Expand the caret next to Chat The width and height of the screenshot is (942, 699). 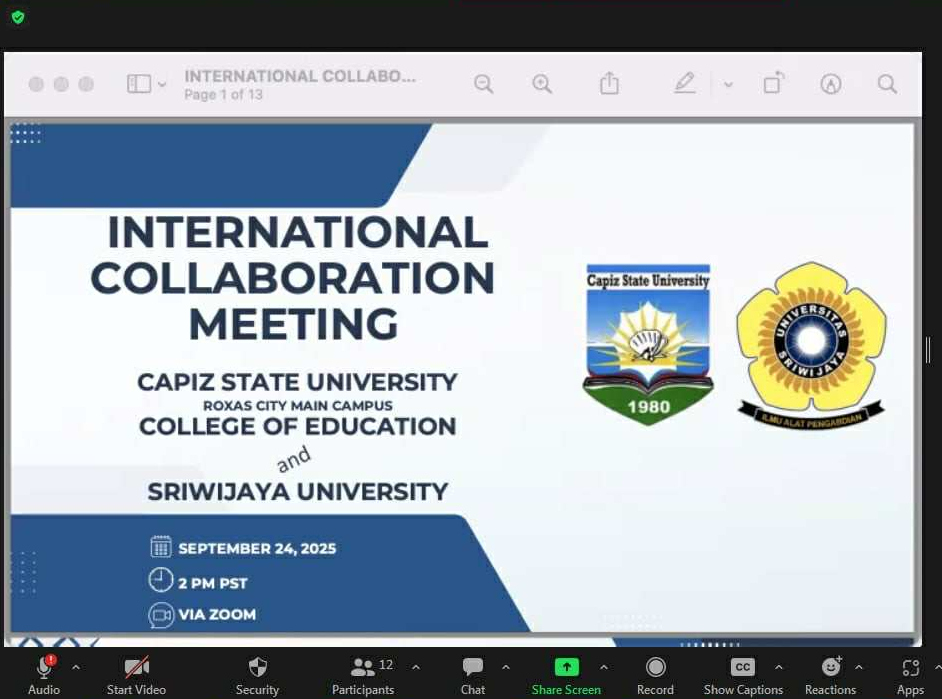point(505,667)
